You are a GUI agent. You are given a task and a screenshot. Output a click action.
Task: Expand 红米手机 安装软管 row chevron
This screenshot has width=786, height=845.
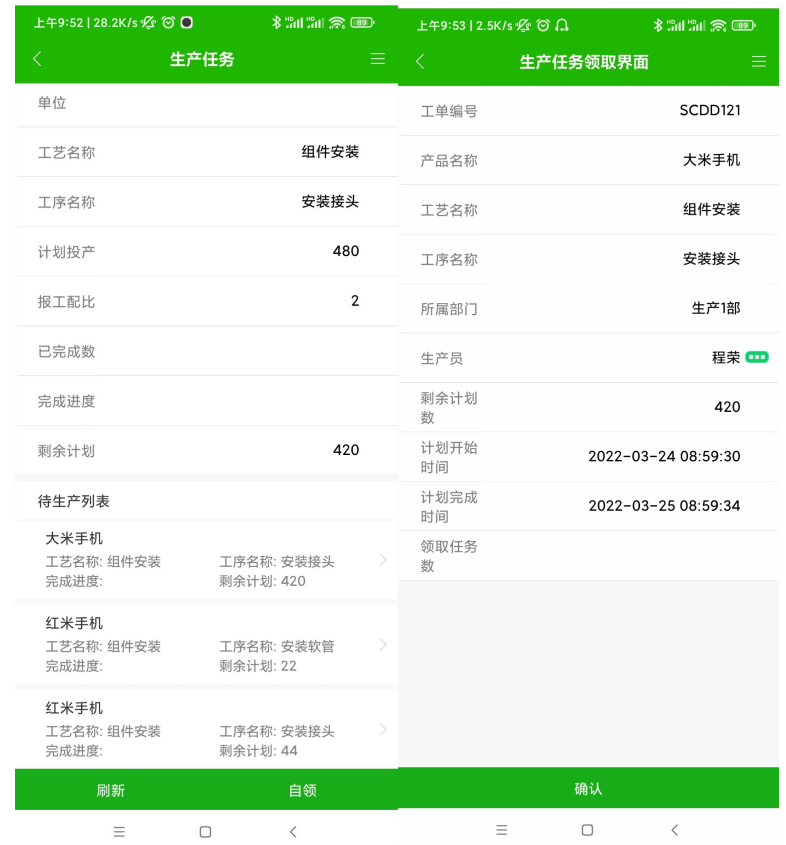pos(383,645)
